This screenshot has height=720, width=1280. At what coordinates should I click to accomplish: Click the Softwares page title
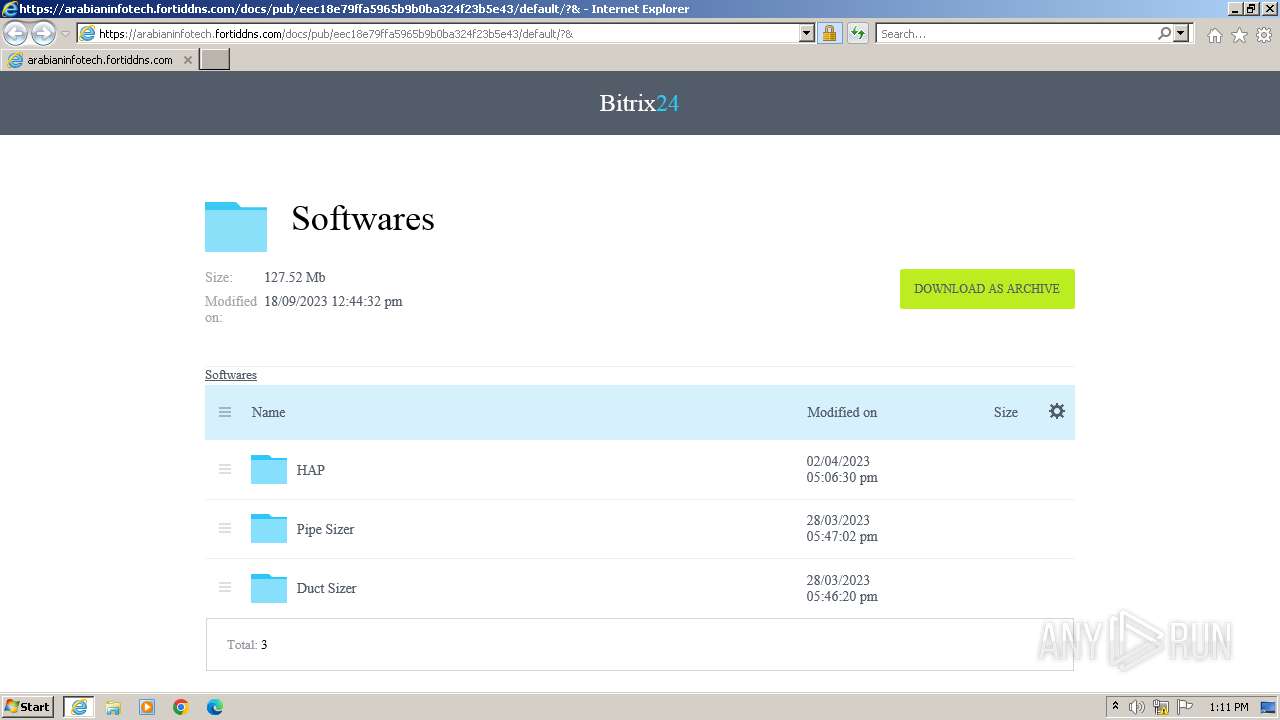coord(363,218)
